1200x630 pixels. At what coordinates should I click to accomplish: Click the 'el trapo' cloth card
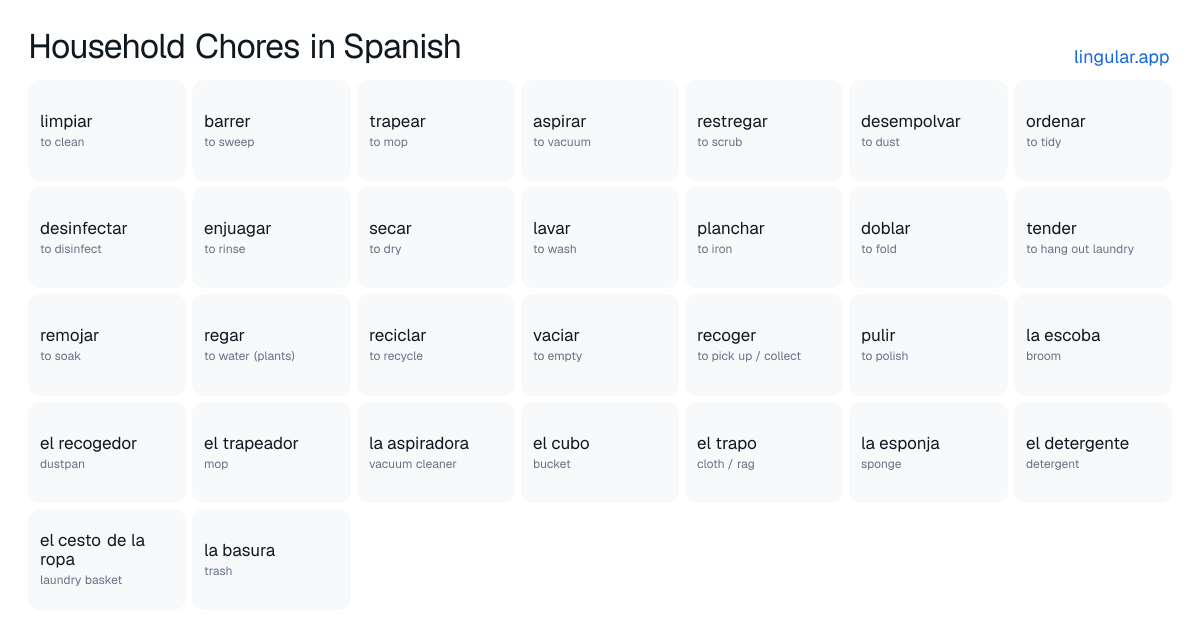pyautogui.click(x=764, y=452)
